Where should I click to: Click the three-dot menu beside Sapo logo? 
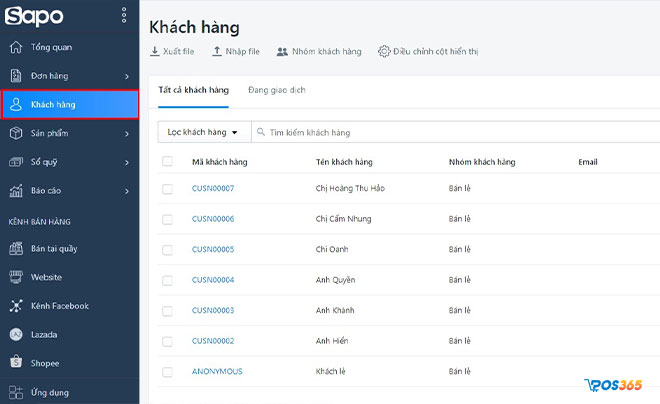(124, 15)
